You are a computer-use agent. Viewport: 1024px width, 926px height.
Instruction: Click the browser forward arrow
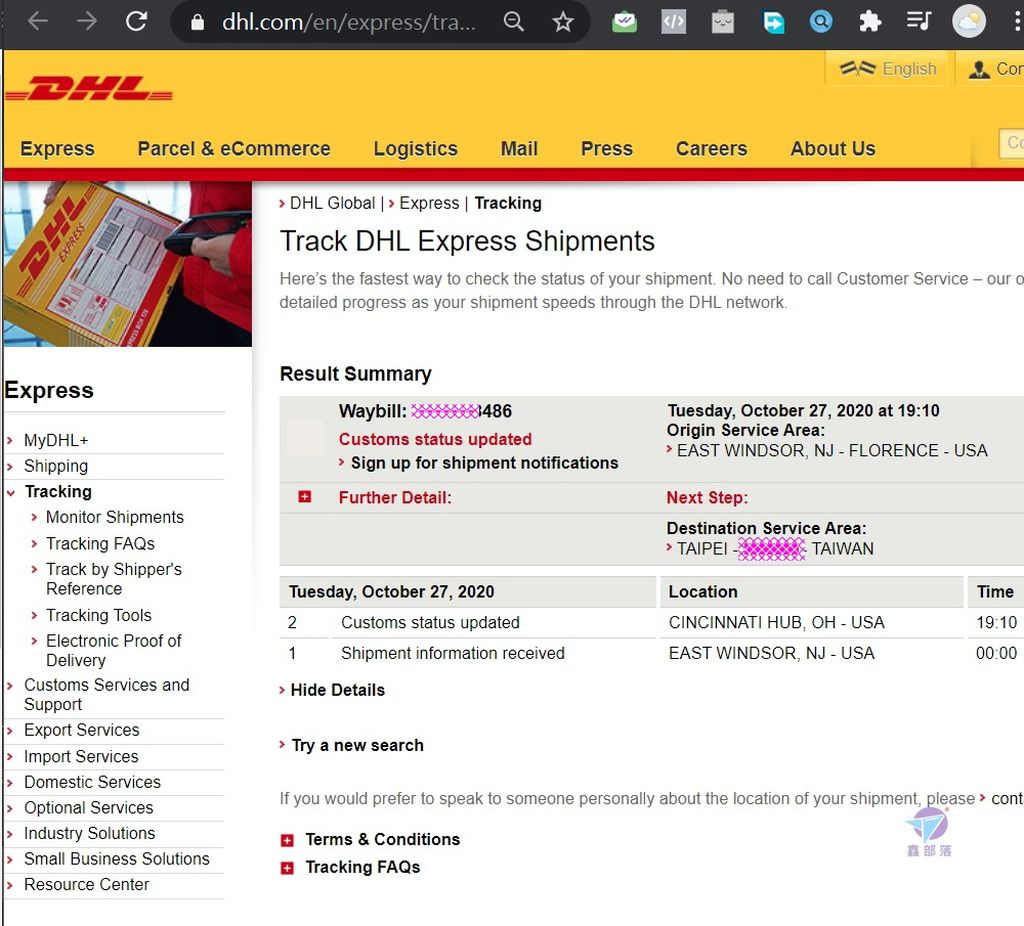(86, 22)
